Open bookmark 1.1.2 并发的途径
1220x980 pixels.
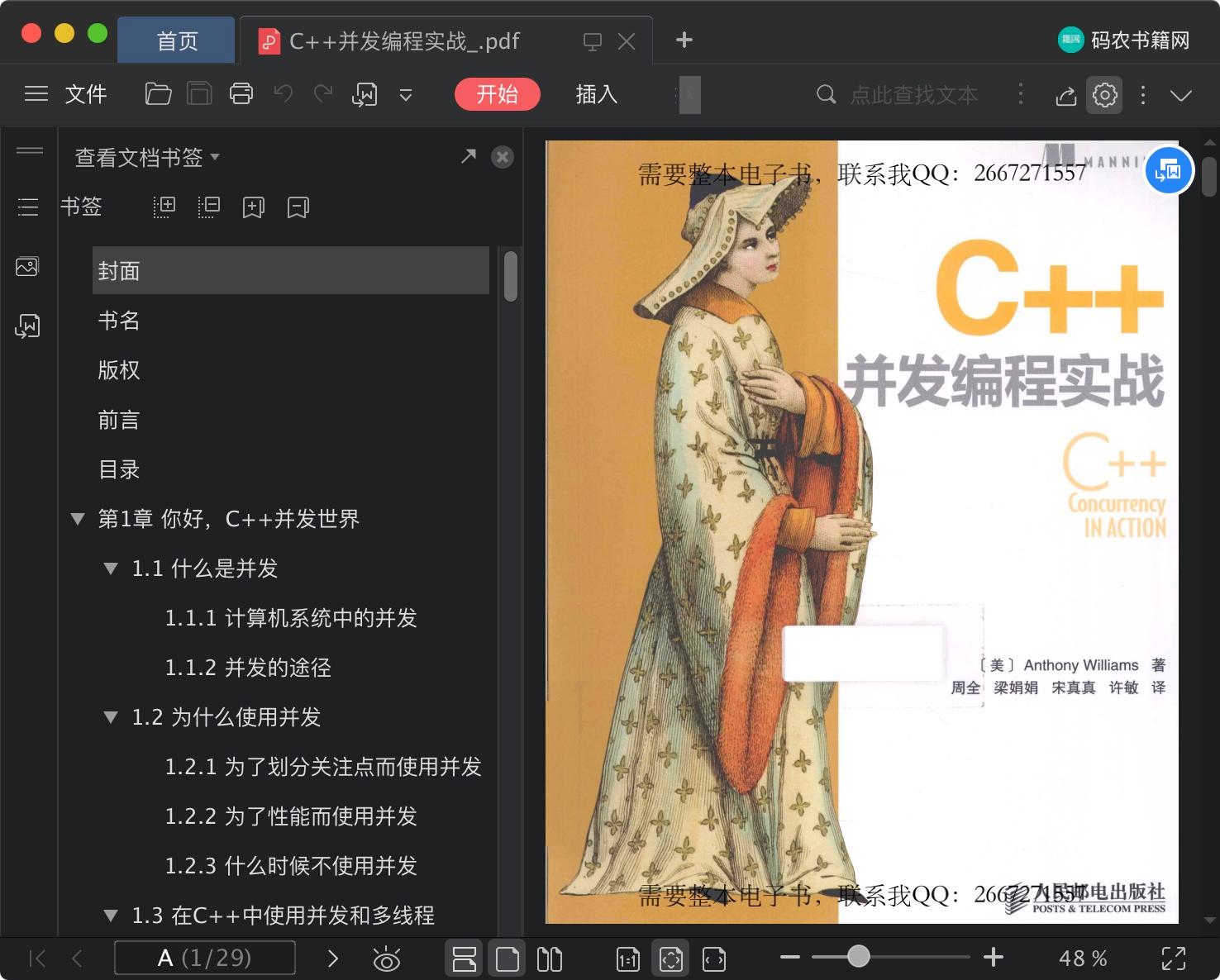point(248,668)
